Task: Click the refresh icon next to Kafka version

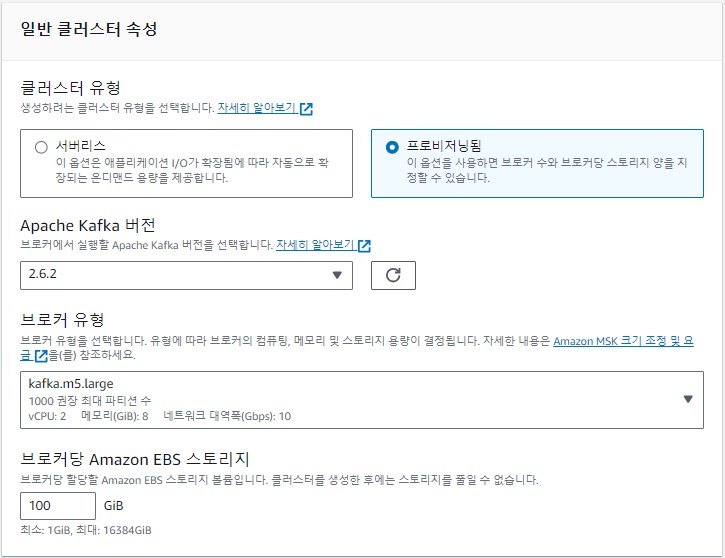Action: [x=393, y=275]
